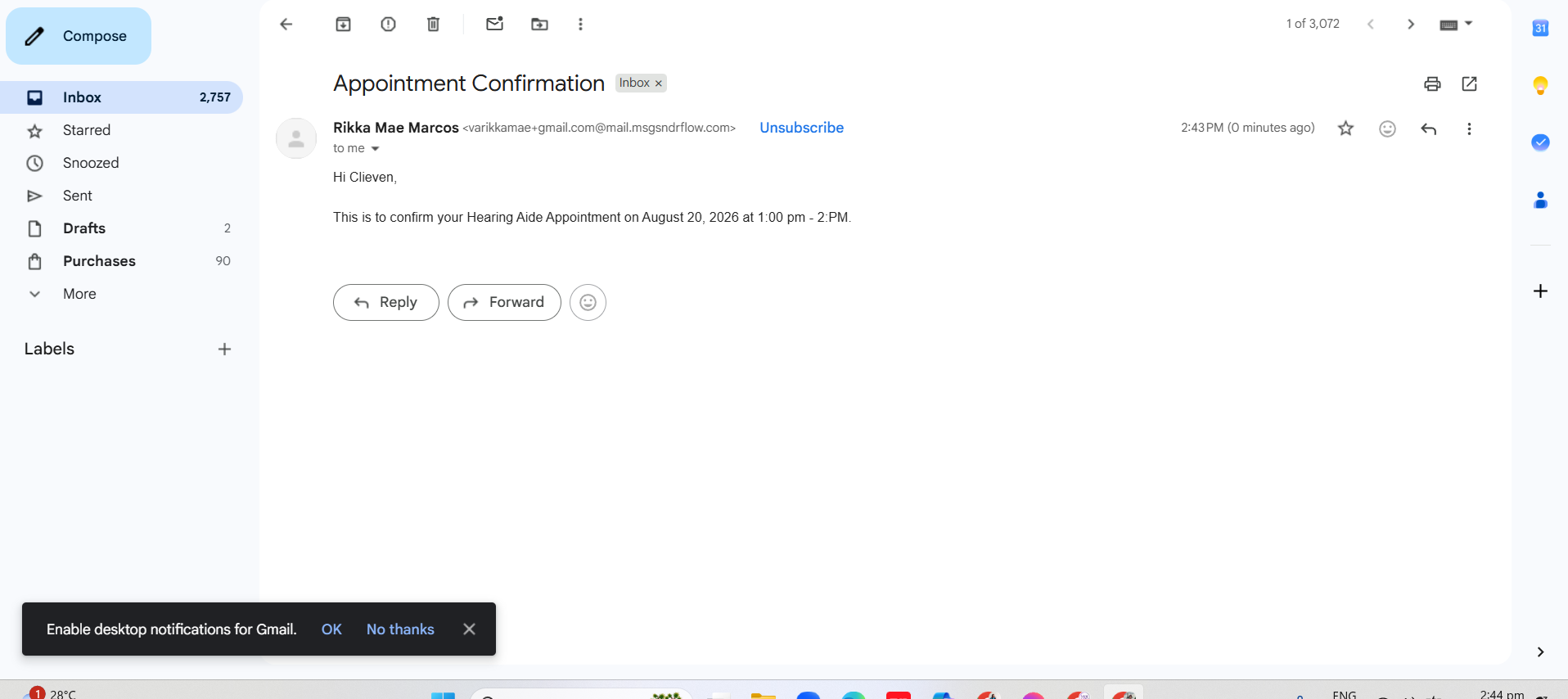Expand the More sidebar section
This screenshot has height=699, width=1568.
(121, 294)
